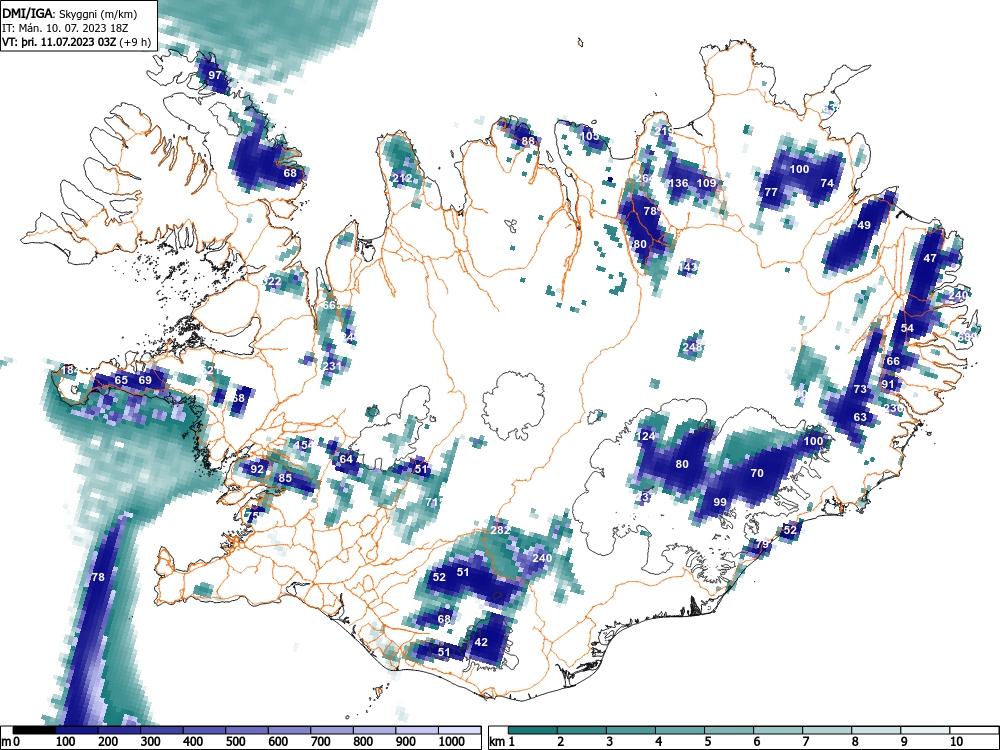Click the visibility value 73 on the map
Viewport: 1000px width, 750px height.
tap(860, 389)
